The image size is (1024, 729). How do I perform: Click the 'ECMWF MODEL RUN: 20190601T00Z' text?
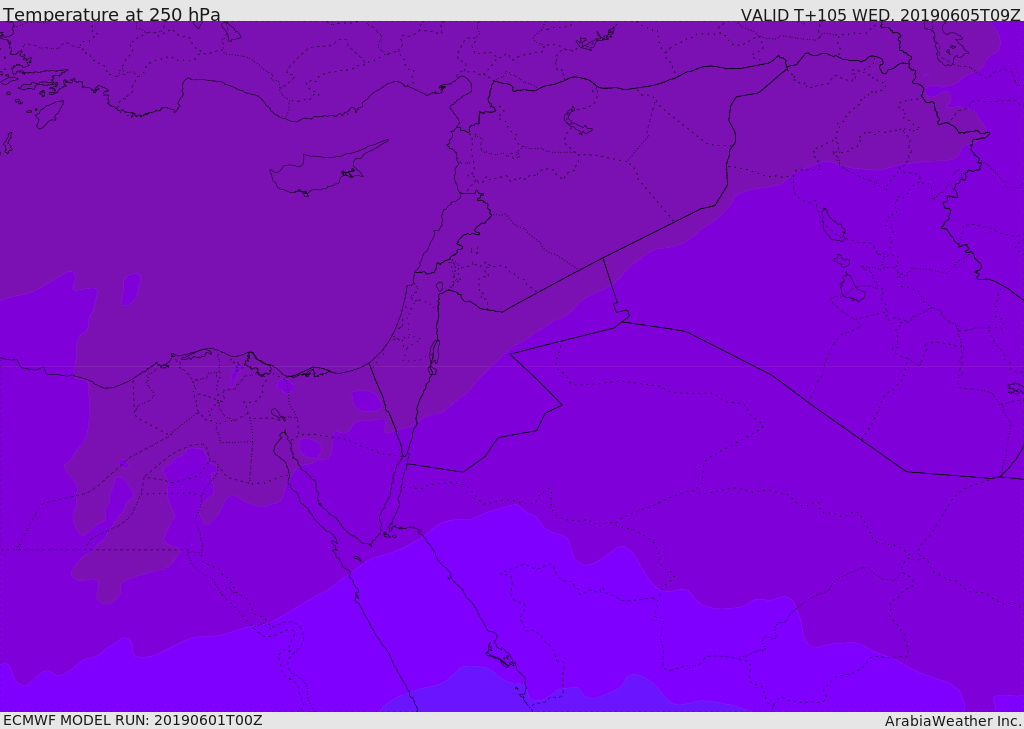(133, 720)
